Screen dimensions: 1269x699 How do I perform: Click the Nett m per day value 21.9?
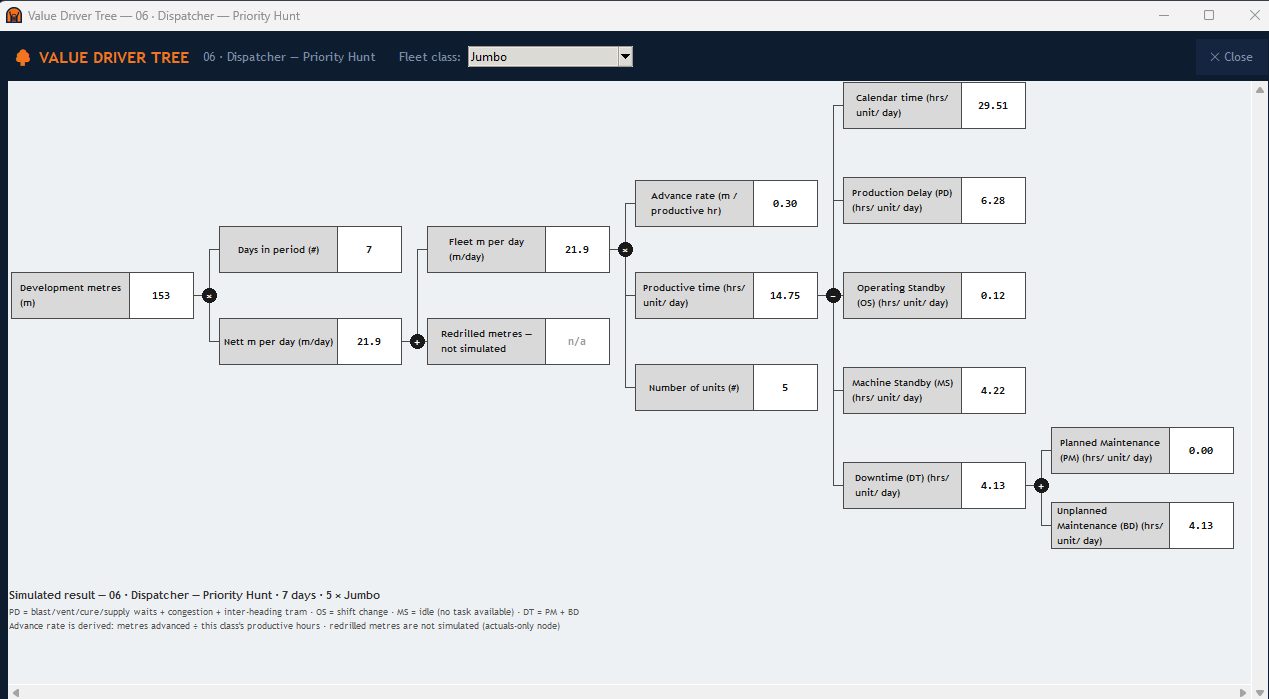pos(369,341)
